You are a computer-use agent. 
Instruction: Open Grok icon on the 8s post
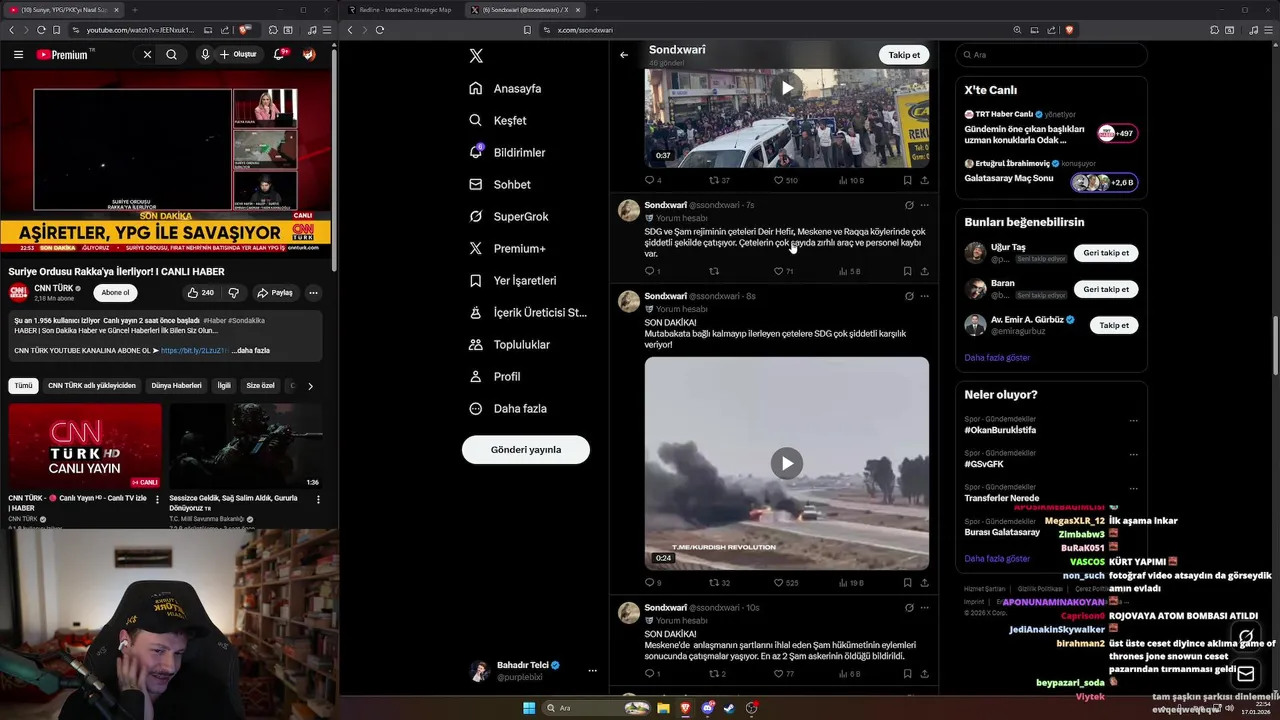[x=909, y=296]
